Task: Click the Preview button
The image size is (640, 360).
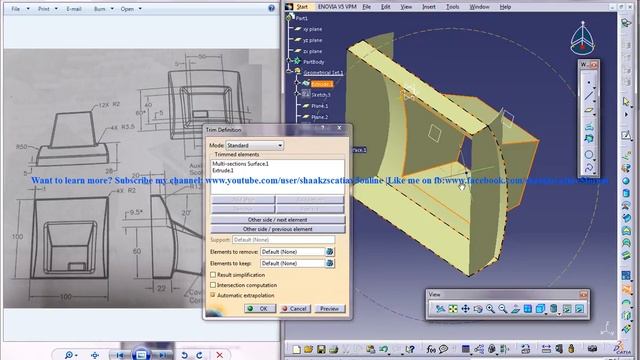Action: 329,309
